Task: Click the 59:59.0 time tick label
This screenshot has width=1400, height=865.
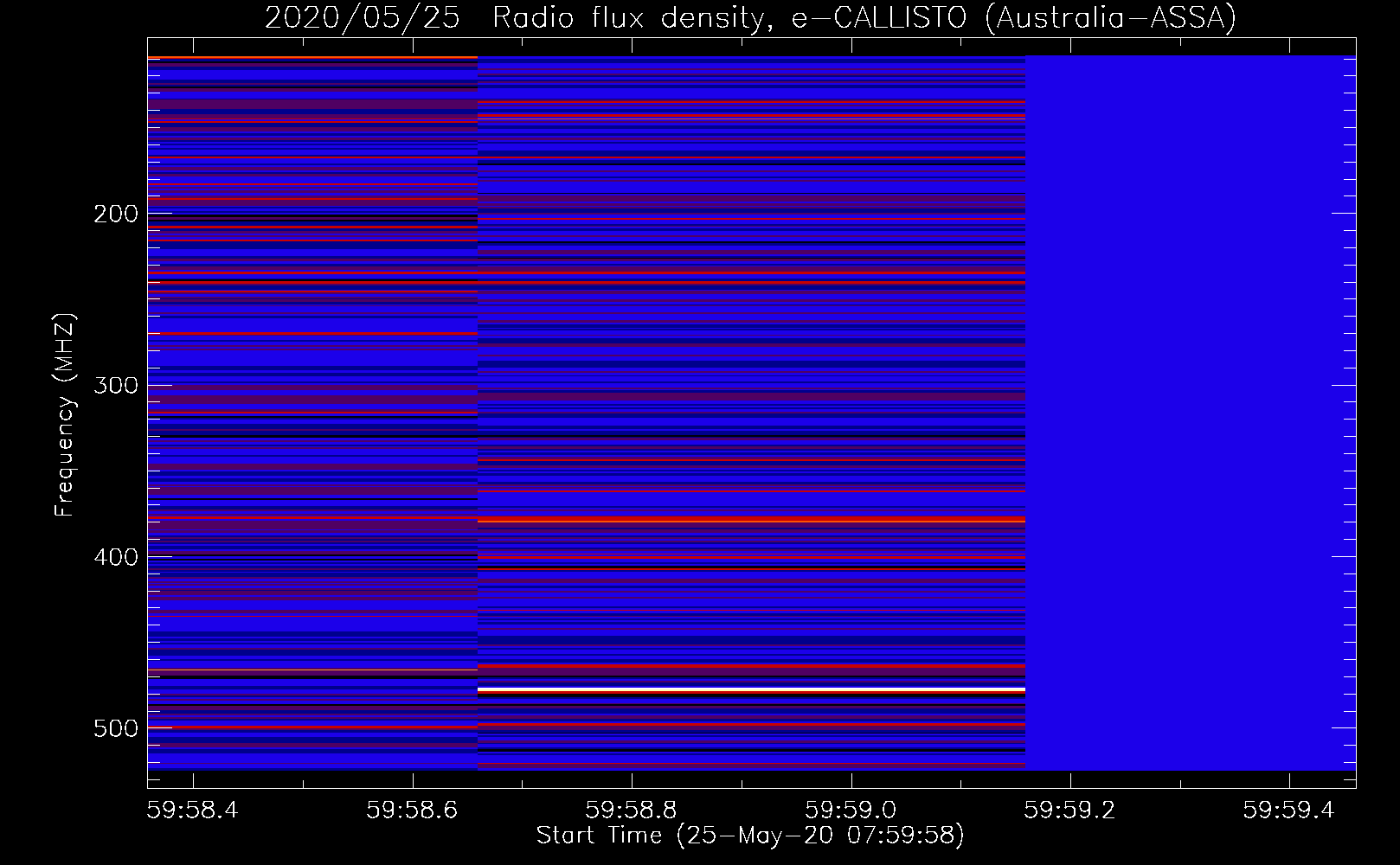Action: (851, 810)
